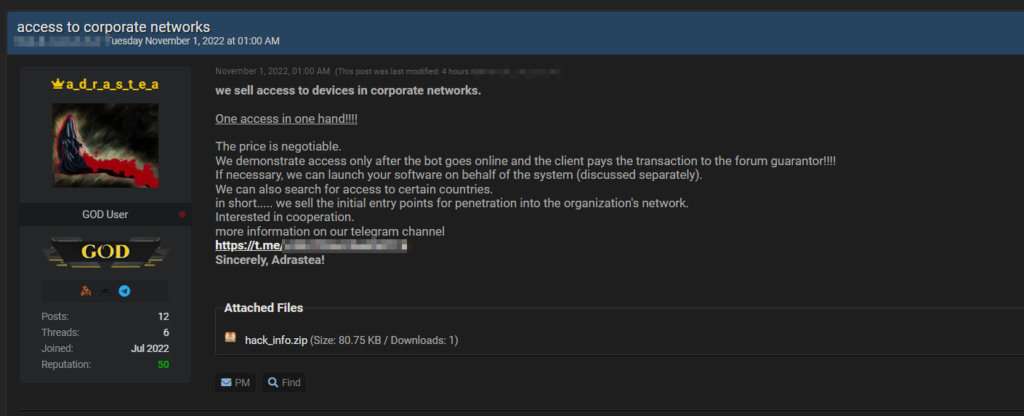Viewport: 1024px width, 416px height.
Task: Click the underlined 'One access in one hand' text
Action: click(x=286, y=119)
